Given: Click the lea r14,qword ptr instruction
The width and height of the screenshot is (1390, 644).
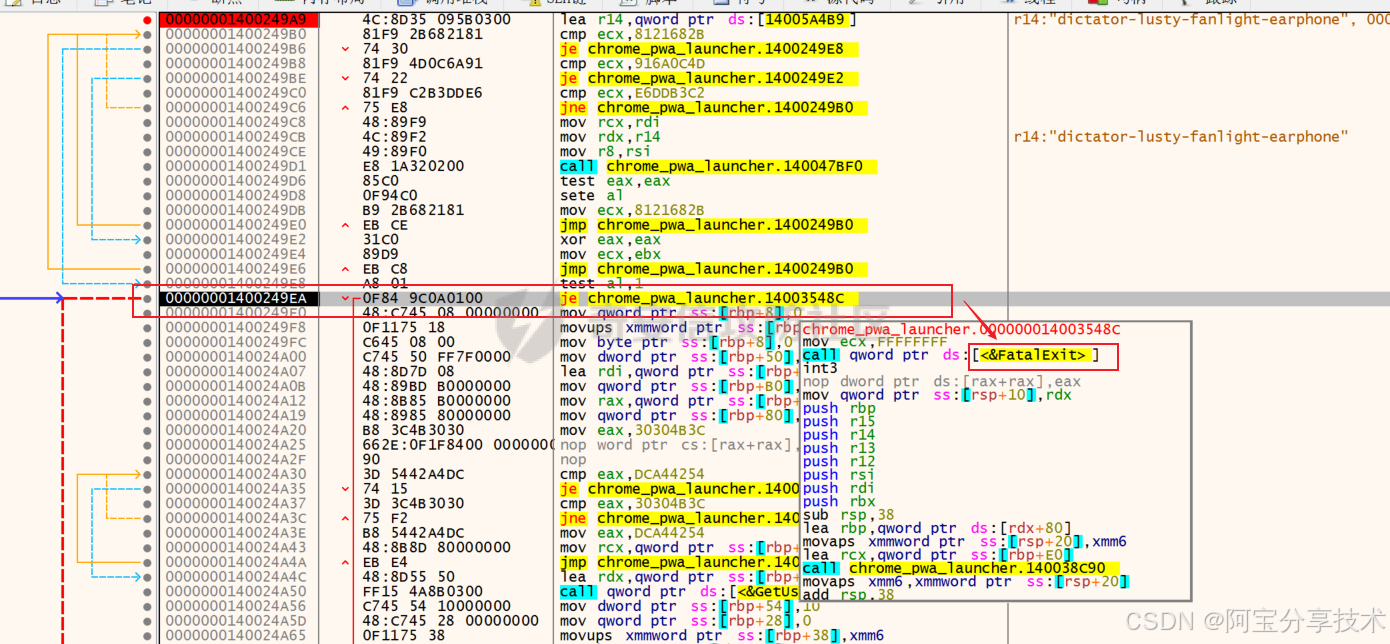Looking at the screenshot, I should (x=709, y=19).
